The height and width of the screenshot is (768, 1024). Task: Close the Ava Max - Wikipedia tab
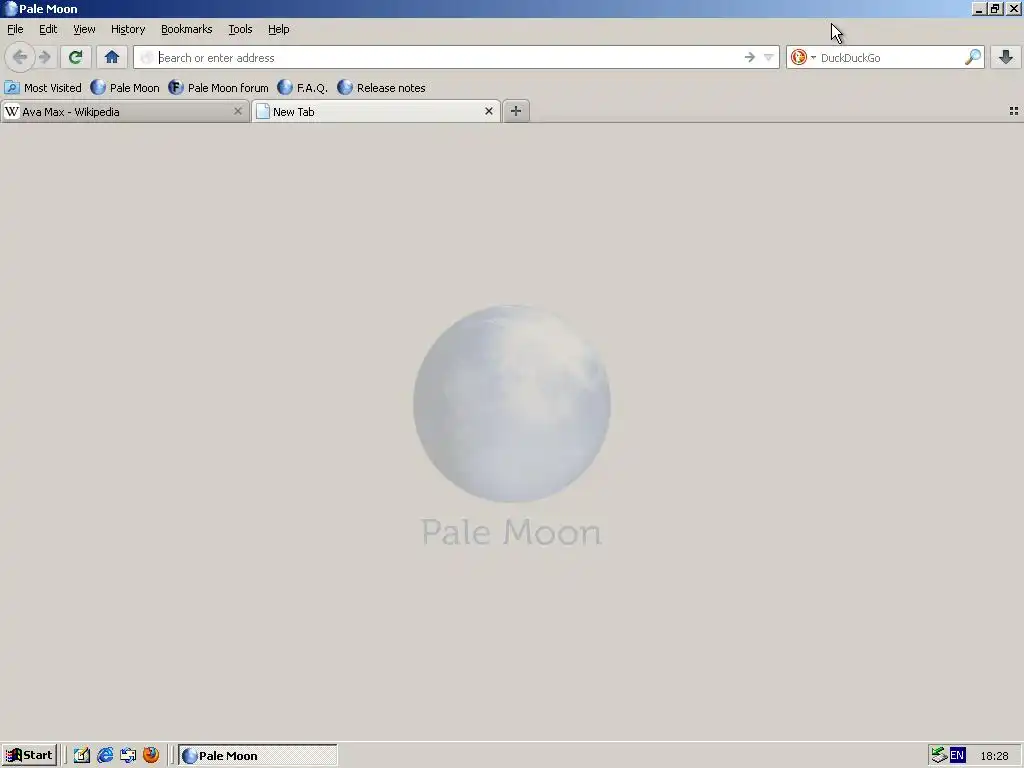tap(238, 112)
